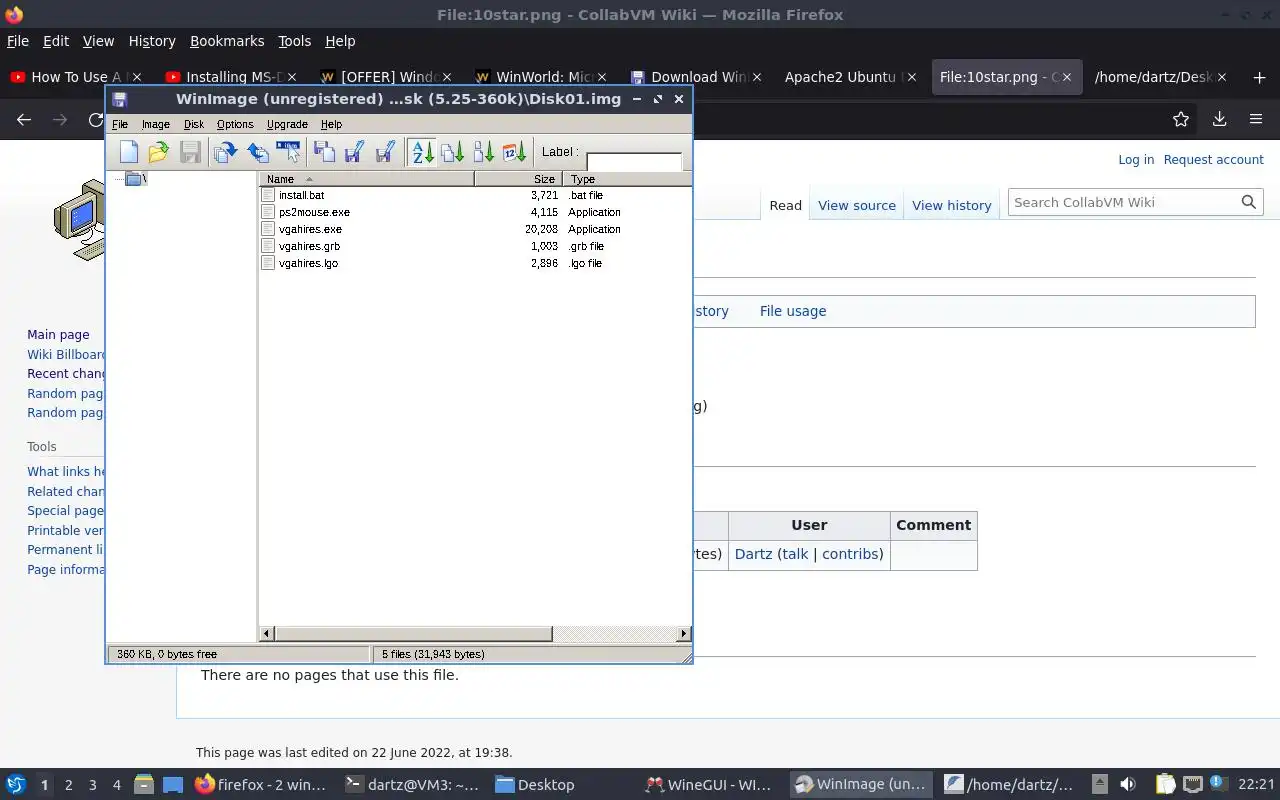Open Firefox Tools menu

tap(294, 41)
